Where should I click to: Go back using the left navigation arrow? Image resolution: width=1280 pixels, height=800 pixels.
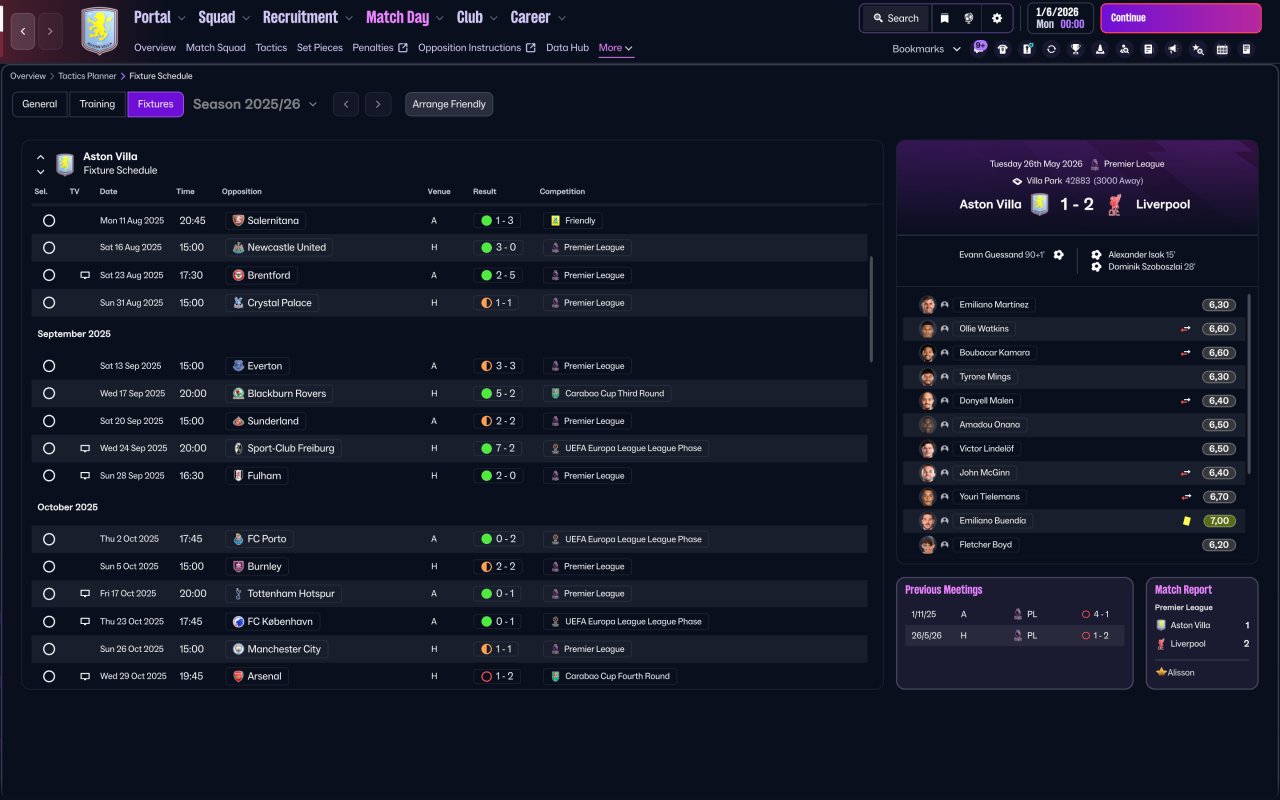[23, 31]
